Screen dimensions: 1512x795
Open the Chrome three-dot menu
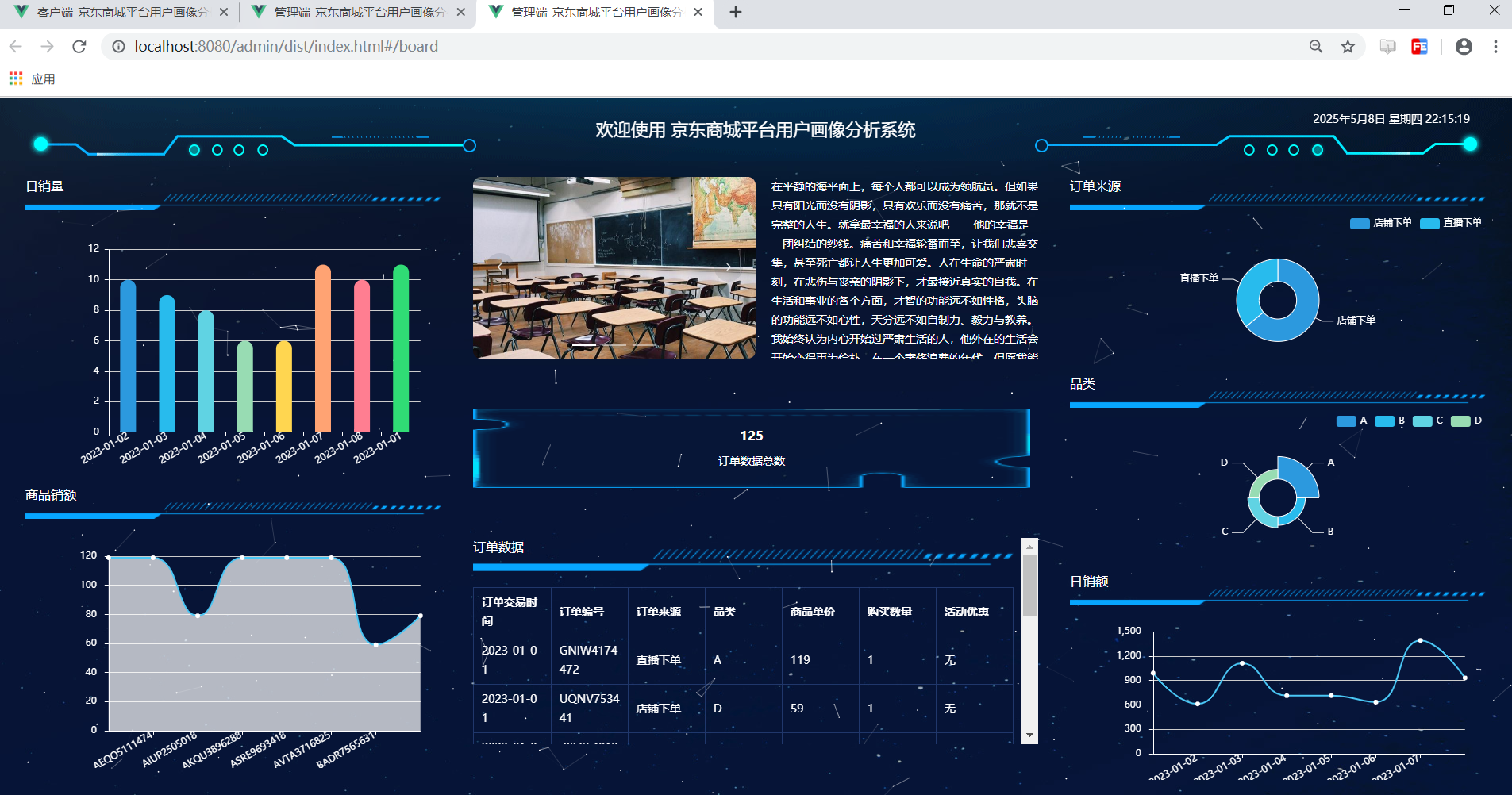click(1495, 47)
